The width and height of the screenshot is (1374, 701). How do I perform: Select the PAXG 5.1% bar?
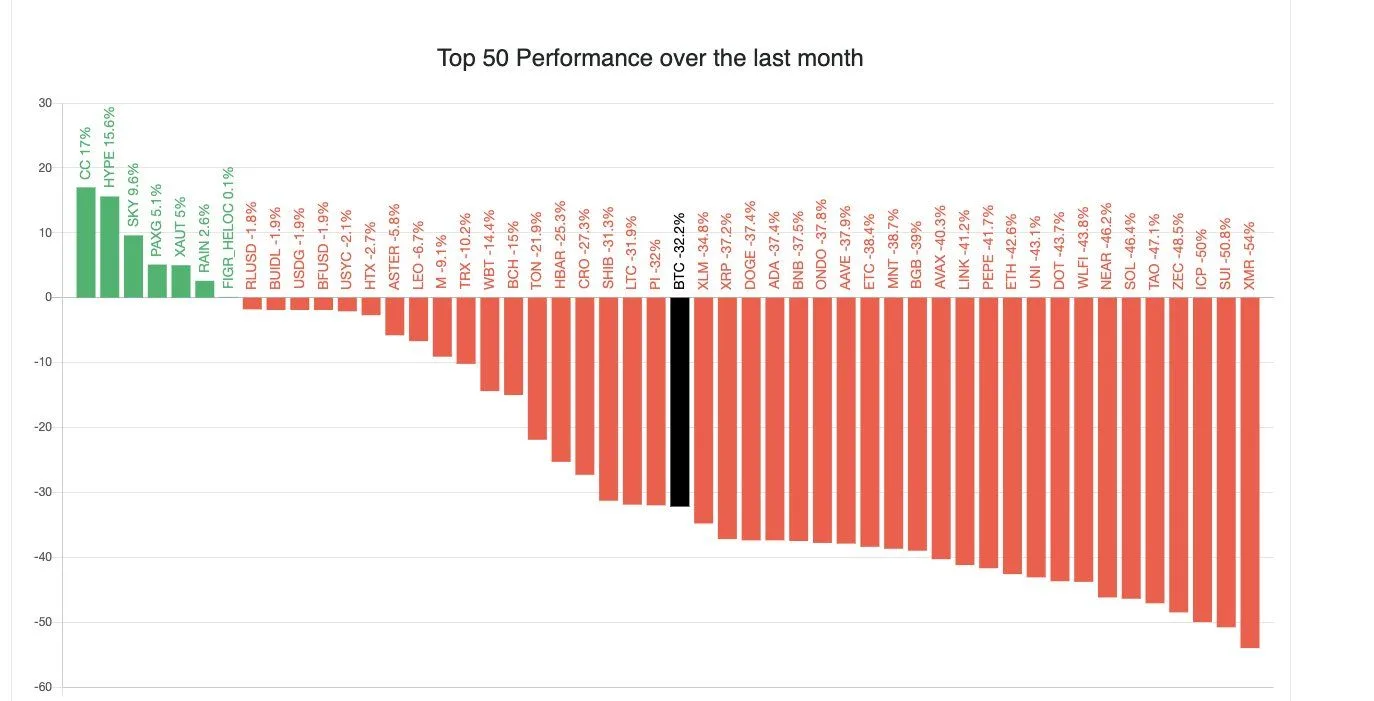pos(157,281)
